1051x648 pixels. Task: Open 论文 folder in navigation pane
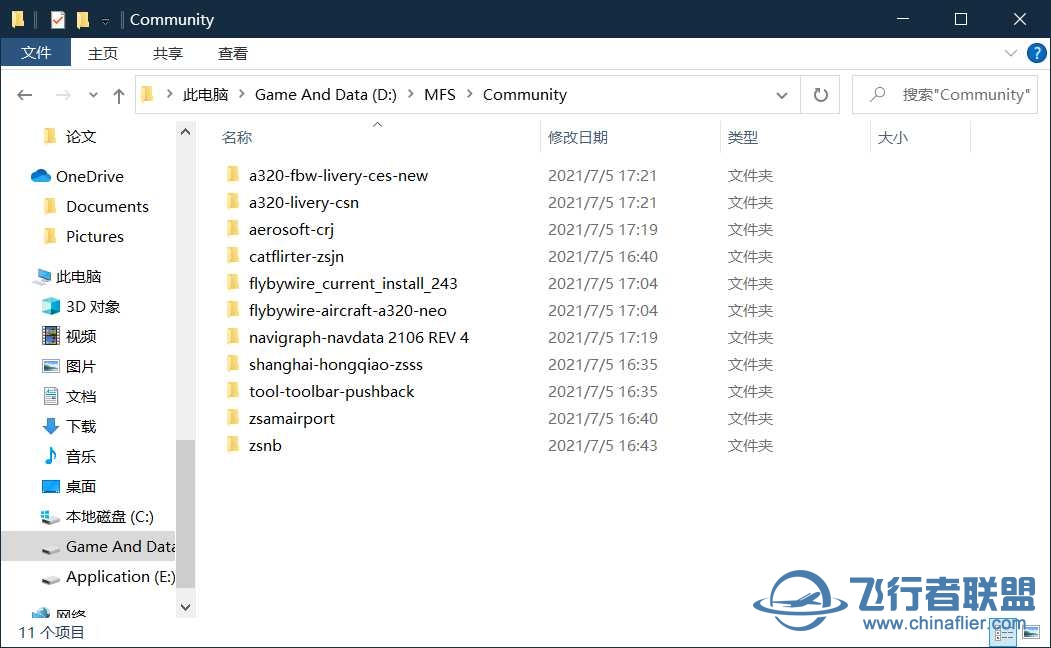(x=80, y=137)
